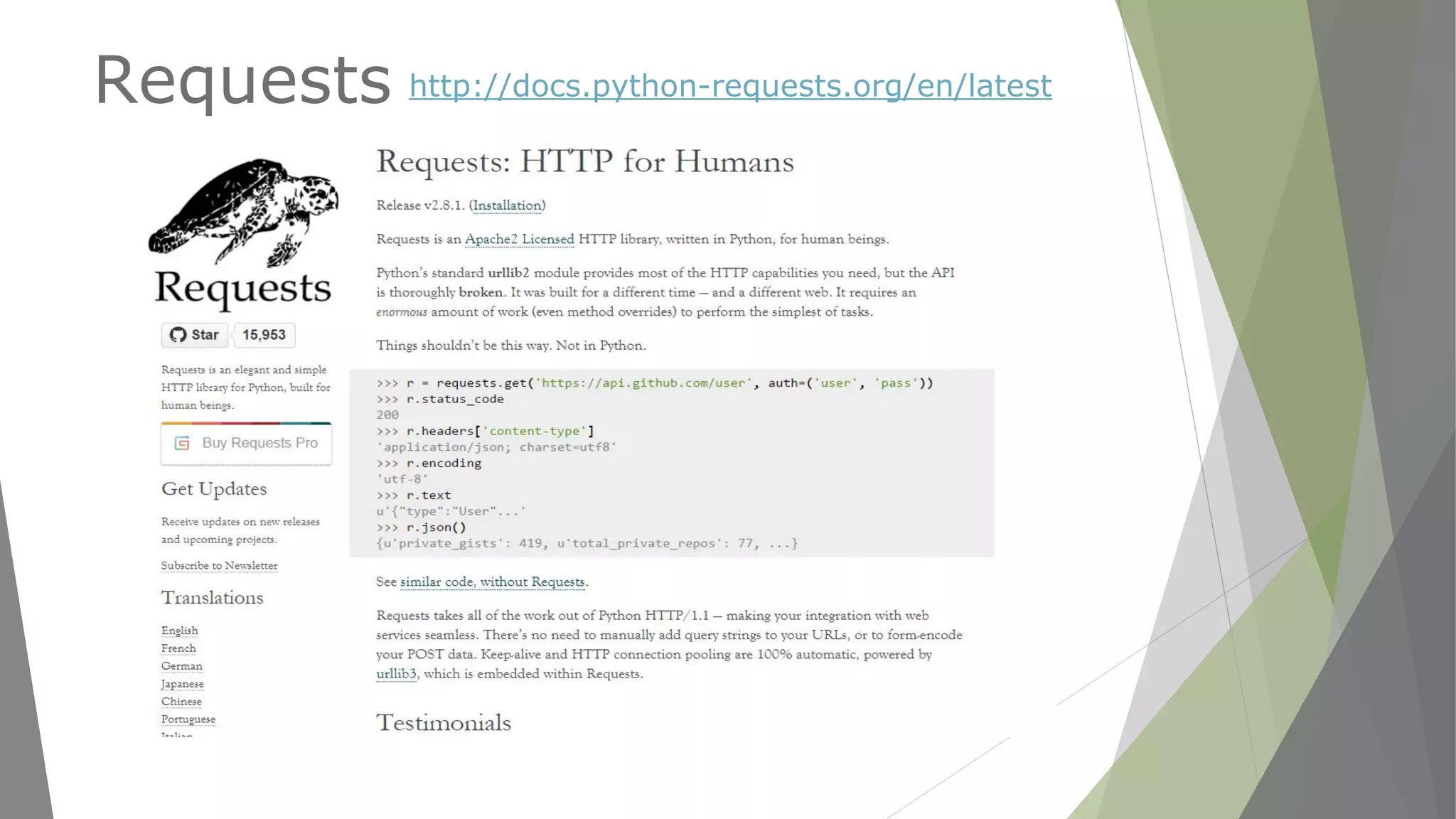1456x819 pixels.
Task: Click Subscribe to Newsletter link
Action: coord(220,566)
